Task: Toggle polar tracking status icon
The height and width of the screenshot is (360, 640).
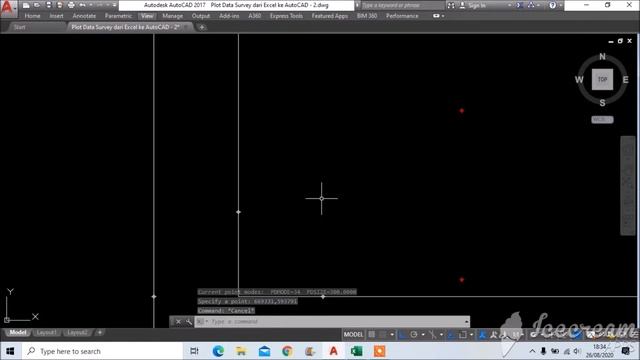Action: click(414, 335)
